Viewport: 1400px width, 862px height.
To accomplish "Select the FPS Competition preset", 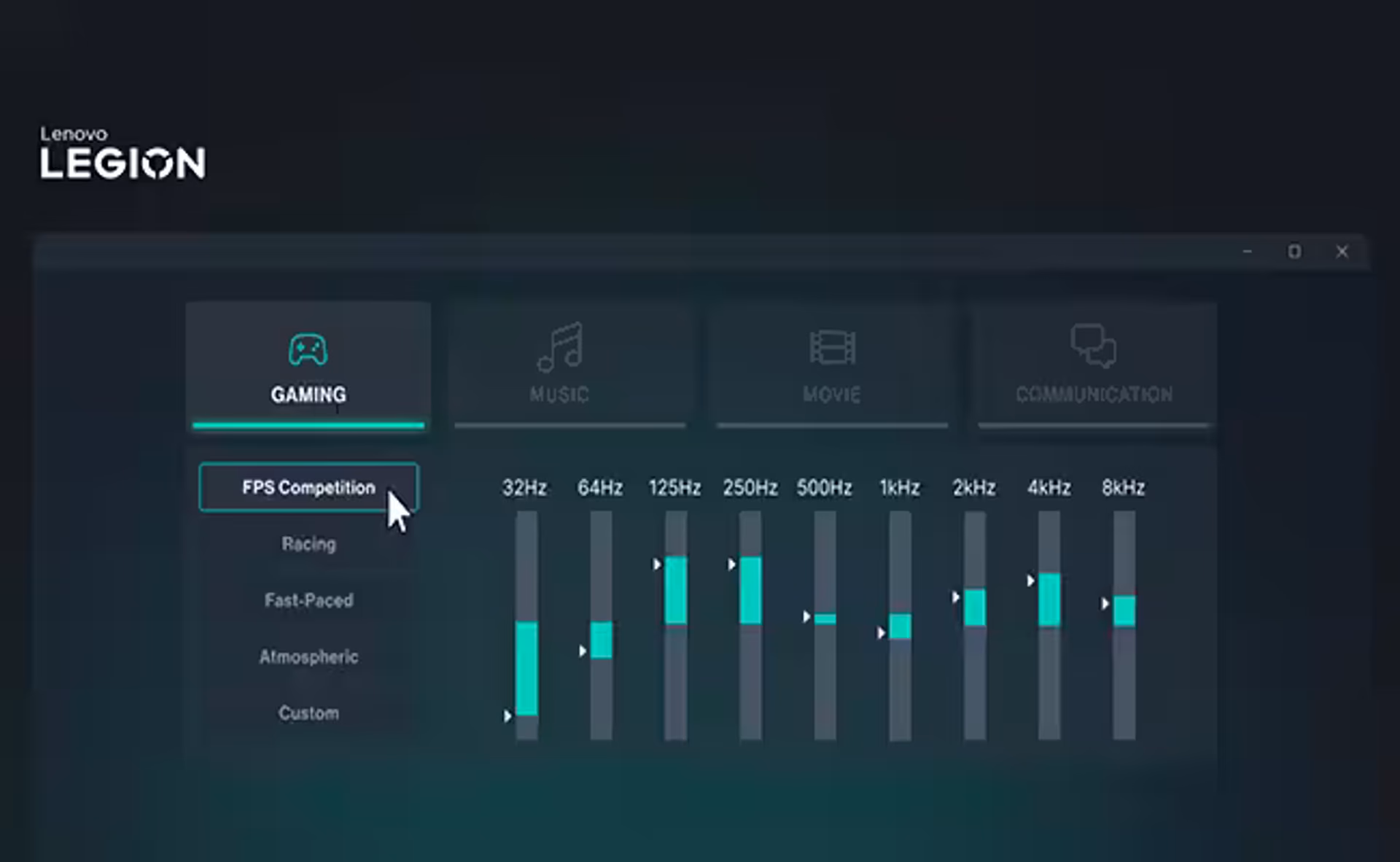I will (x=308, y=487).
